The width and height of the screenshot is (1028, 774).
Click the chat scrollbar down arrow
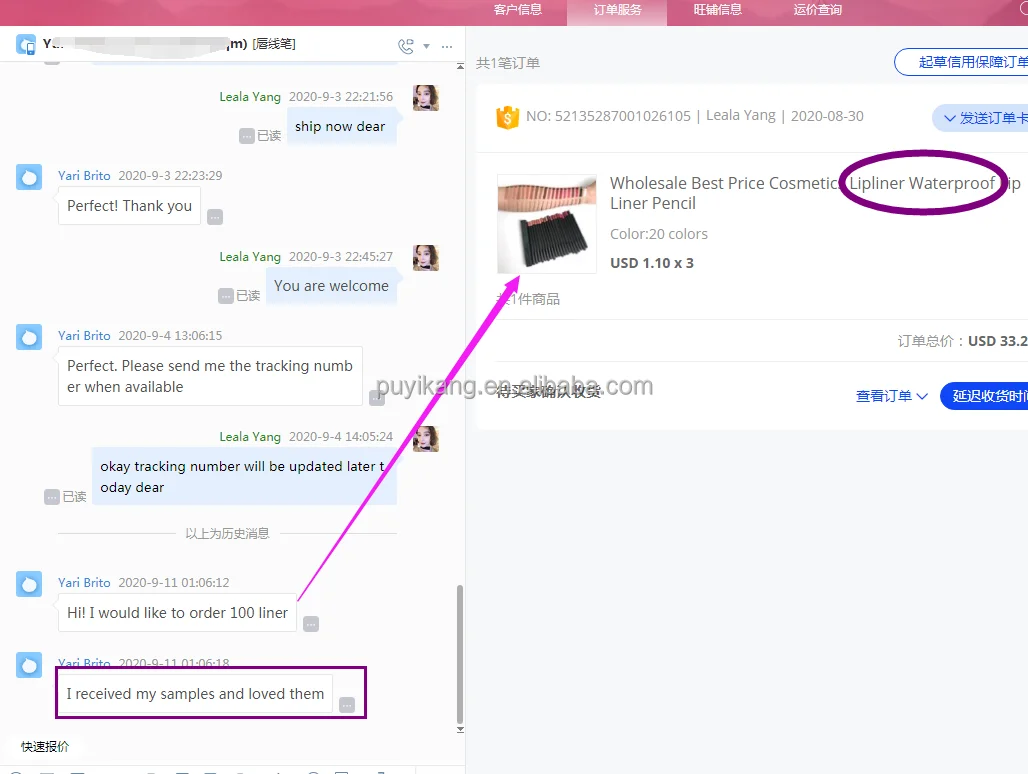(x=460, y=729)
